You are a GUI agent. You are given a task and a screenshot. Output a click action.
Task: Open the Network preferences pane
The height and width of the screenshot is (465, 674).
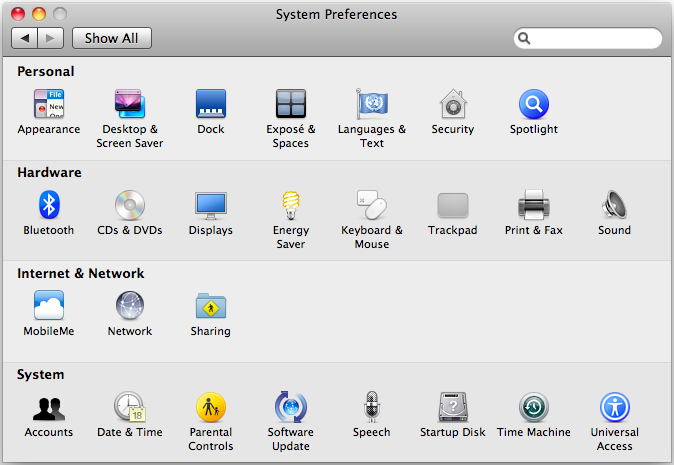(x=130, y=307)
